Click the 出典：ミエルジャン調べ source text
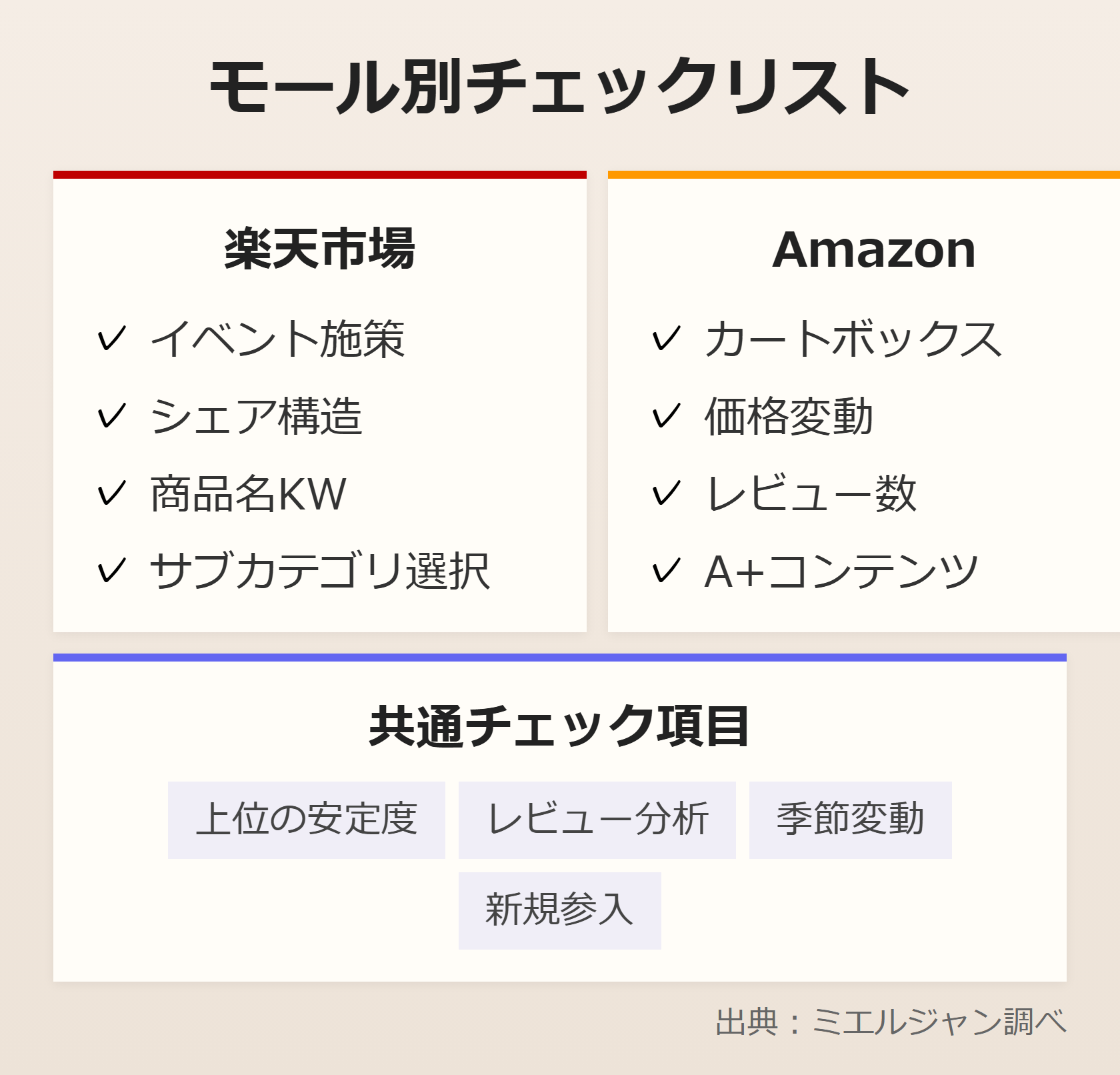 891,1022
